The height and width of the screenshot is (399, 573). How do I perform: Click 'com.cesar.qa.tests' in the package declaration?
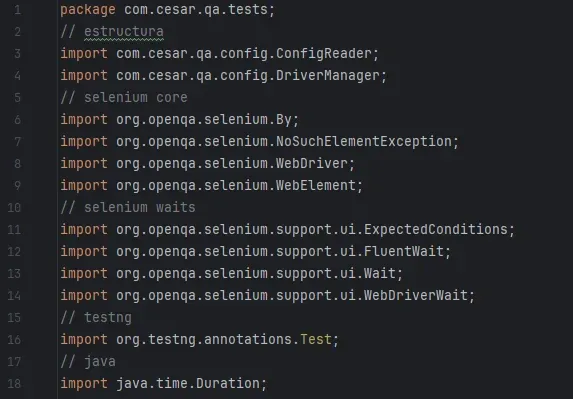point(196,10)
